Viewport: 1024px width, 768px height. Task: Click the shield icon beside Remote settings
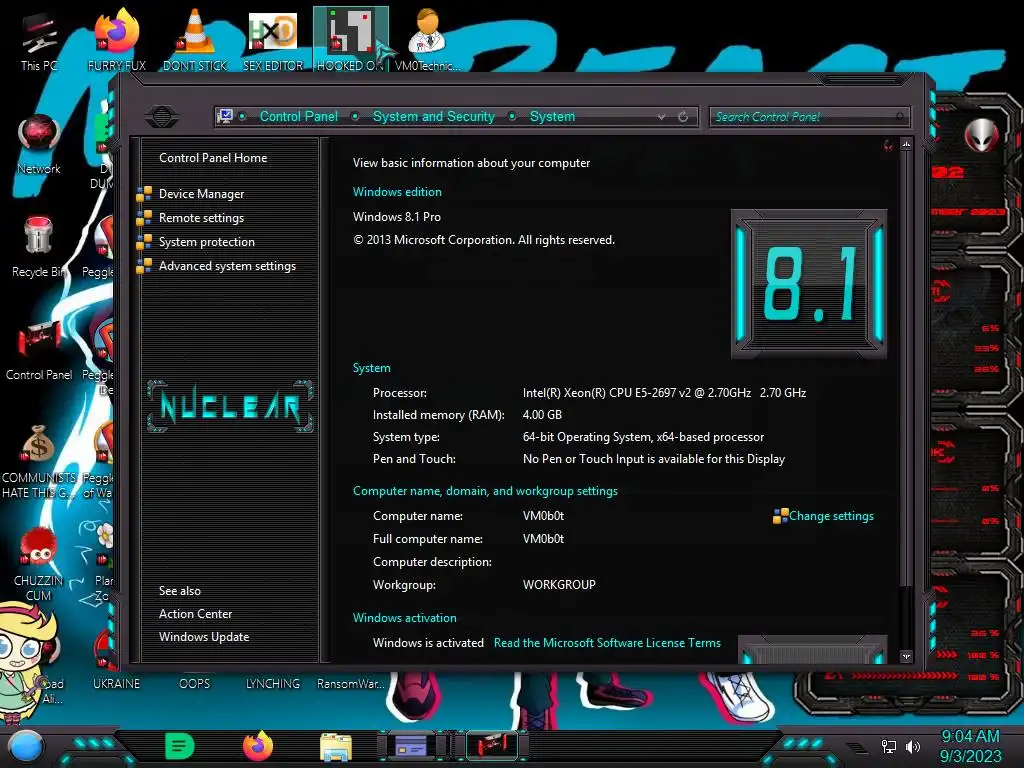point(144,218)
